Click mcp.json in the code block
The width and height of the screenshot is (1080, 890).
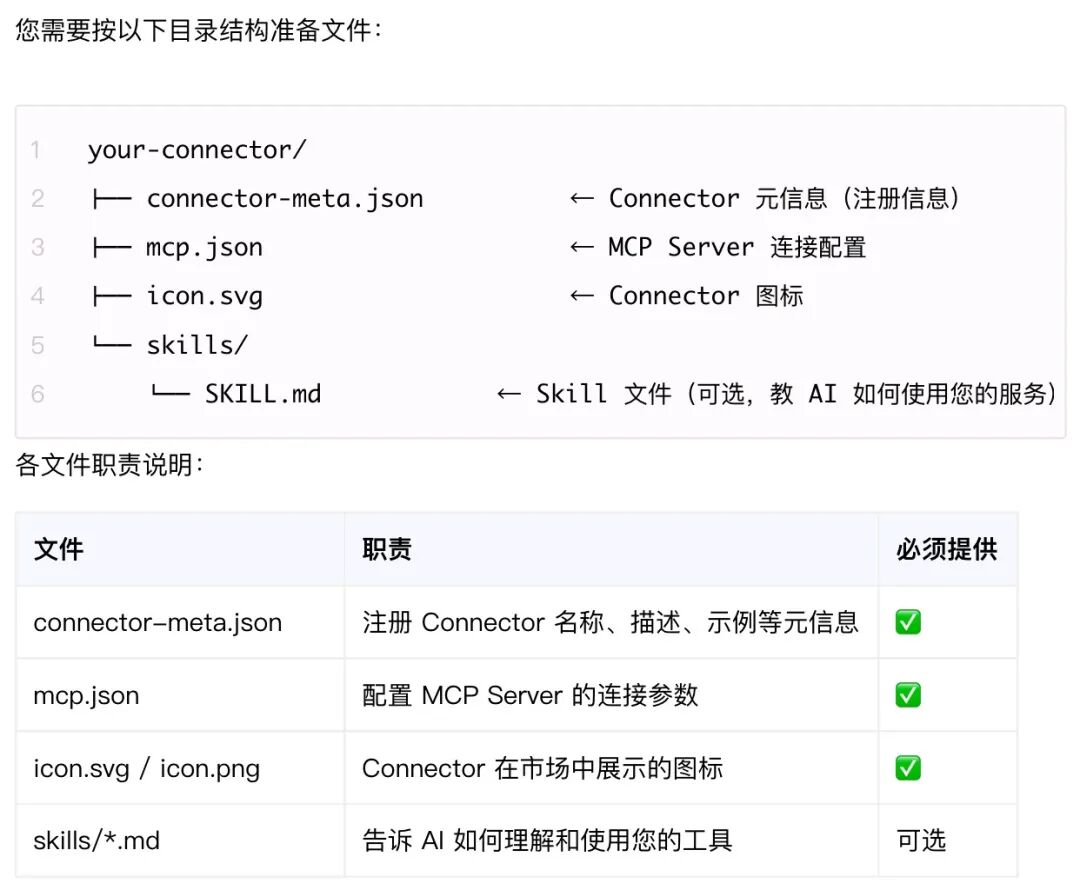point(205,247)
